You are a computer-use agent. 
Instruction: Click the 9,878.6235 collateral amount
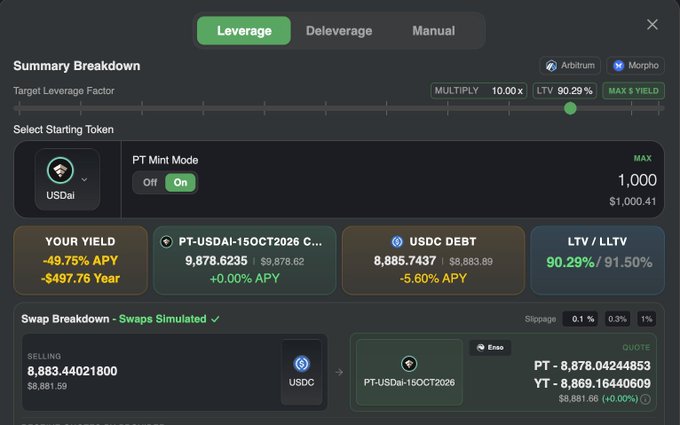click(216, 261)
